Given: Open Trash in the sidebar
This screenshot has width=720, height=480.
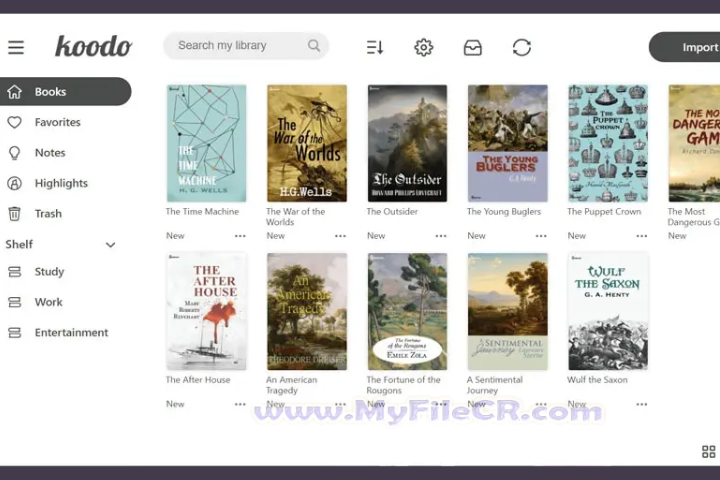Looking at the screenshot, I should click(48, 214).
